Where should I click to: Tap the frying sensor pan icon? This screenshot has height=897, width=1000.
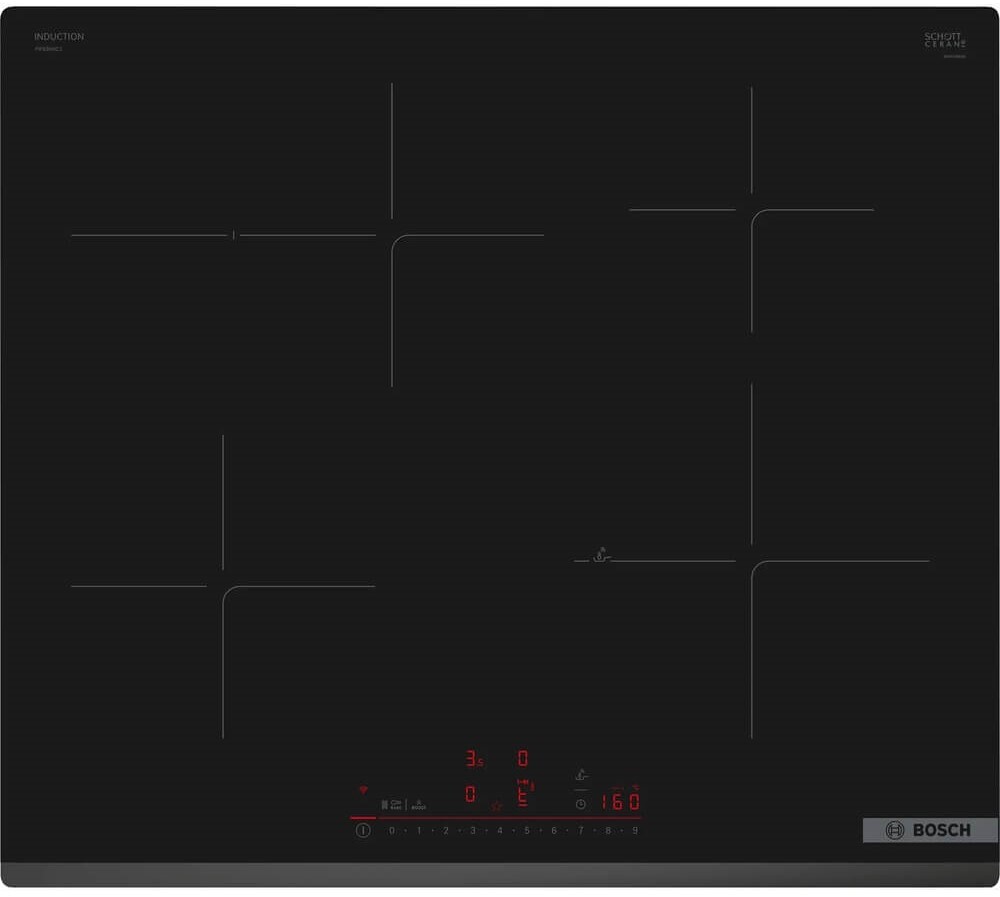pyautogui.click(x=582, y=774)
